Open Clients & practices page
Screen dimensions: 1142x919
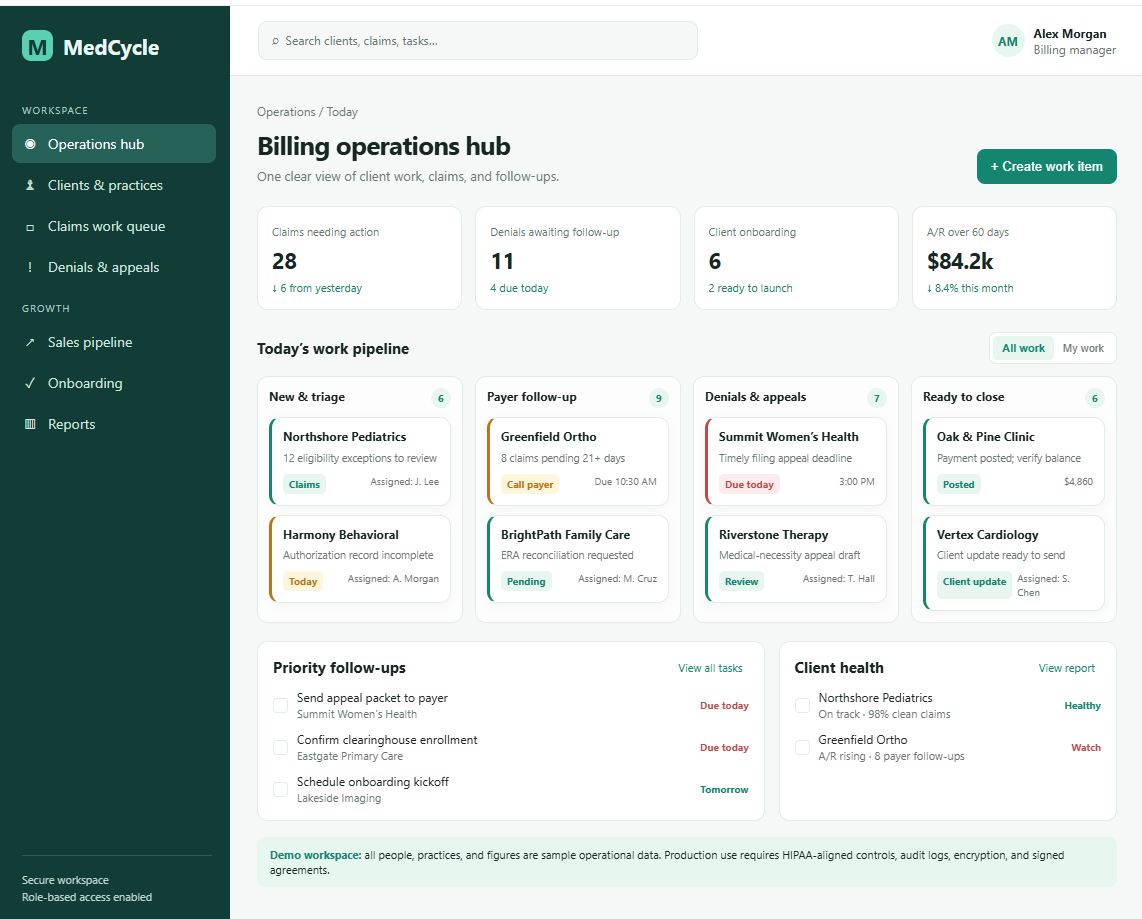[114, 185]
